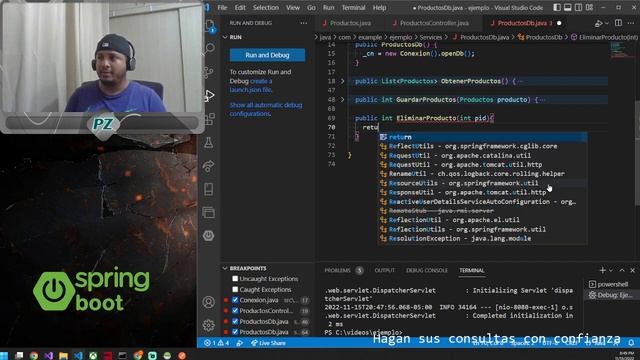Open the Explorer view in activity bar
640x360 pixels.
pyautogui.click(x=209, y=25)
